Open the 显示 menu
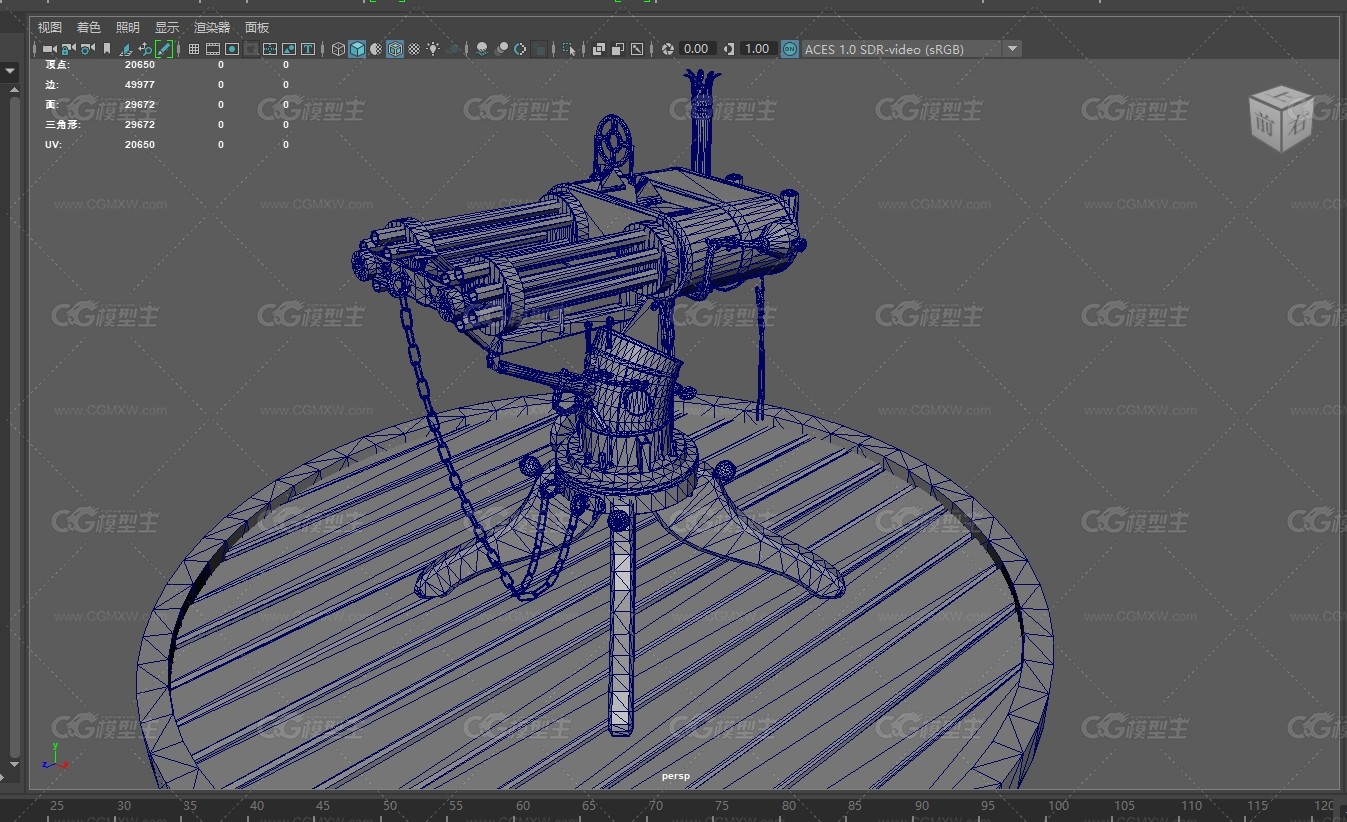The image size is (1347, 822). pos(167,28)
